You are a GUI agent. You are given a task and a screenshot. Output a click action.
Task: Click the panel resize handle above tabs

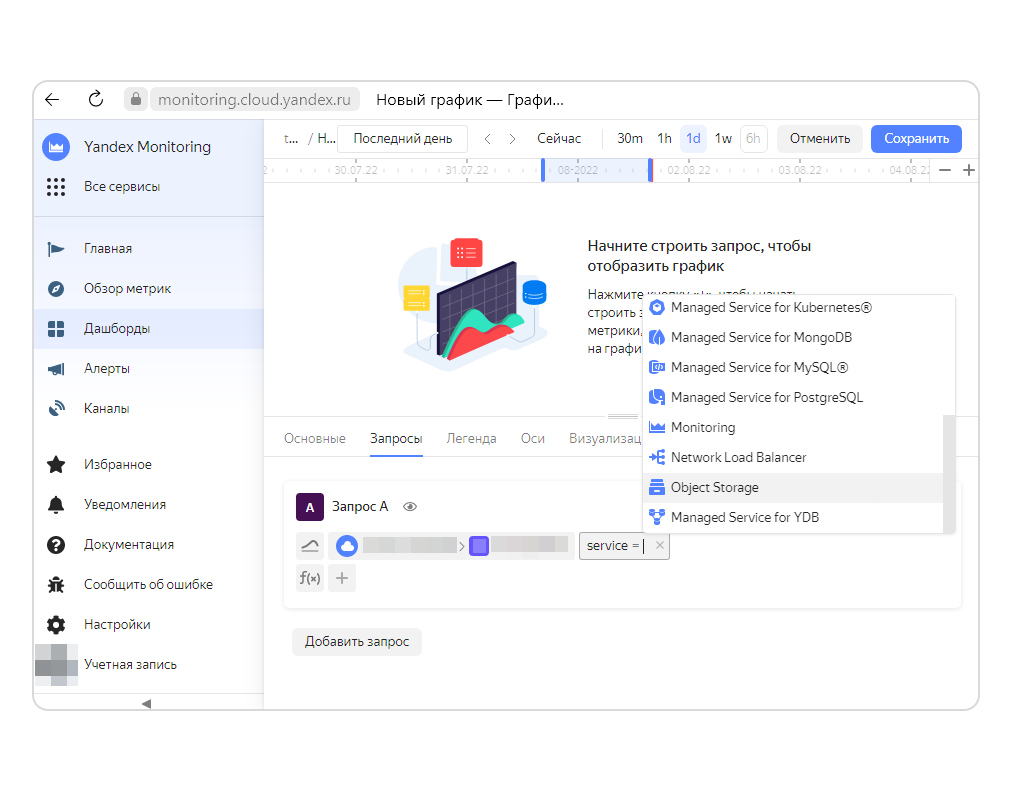click(623, 416)
